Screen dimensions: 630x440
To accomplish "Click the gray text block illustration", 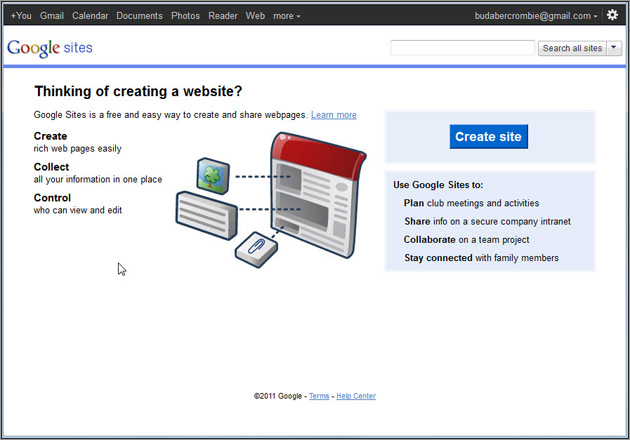I will [207, 211].
